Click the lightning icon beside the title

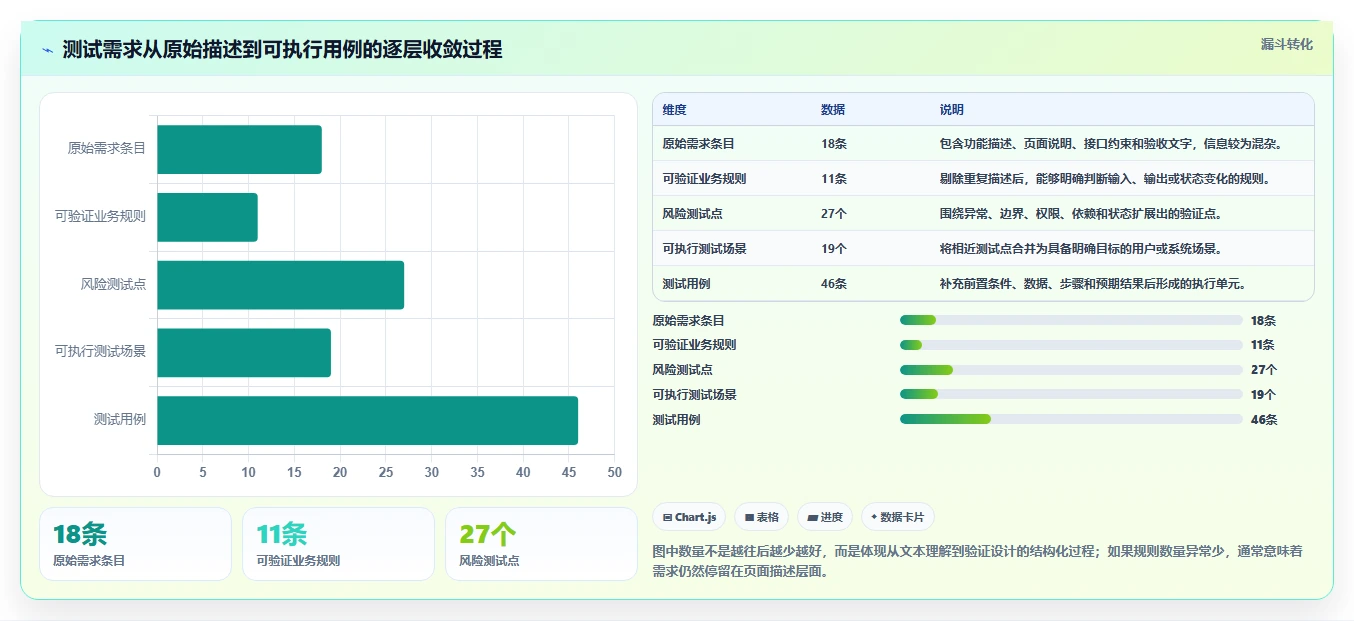tap(48, 50)
